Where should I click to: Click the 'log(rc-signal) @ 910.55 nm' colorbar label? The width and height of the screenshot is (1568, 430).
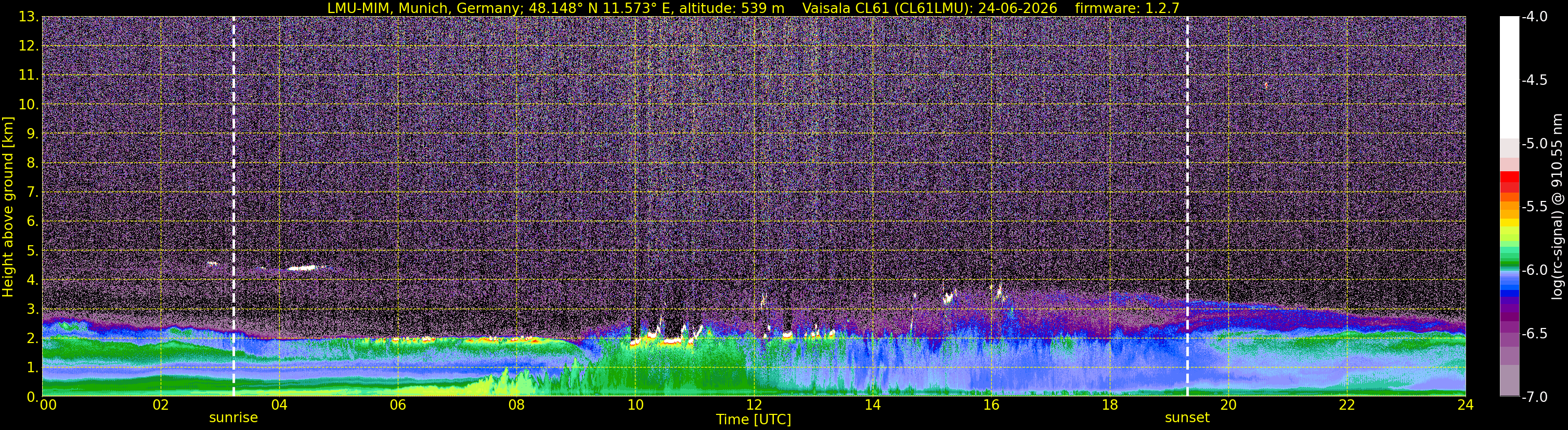[1557, 207]
